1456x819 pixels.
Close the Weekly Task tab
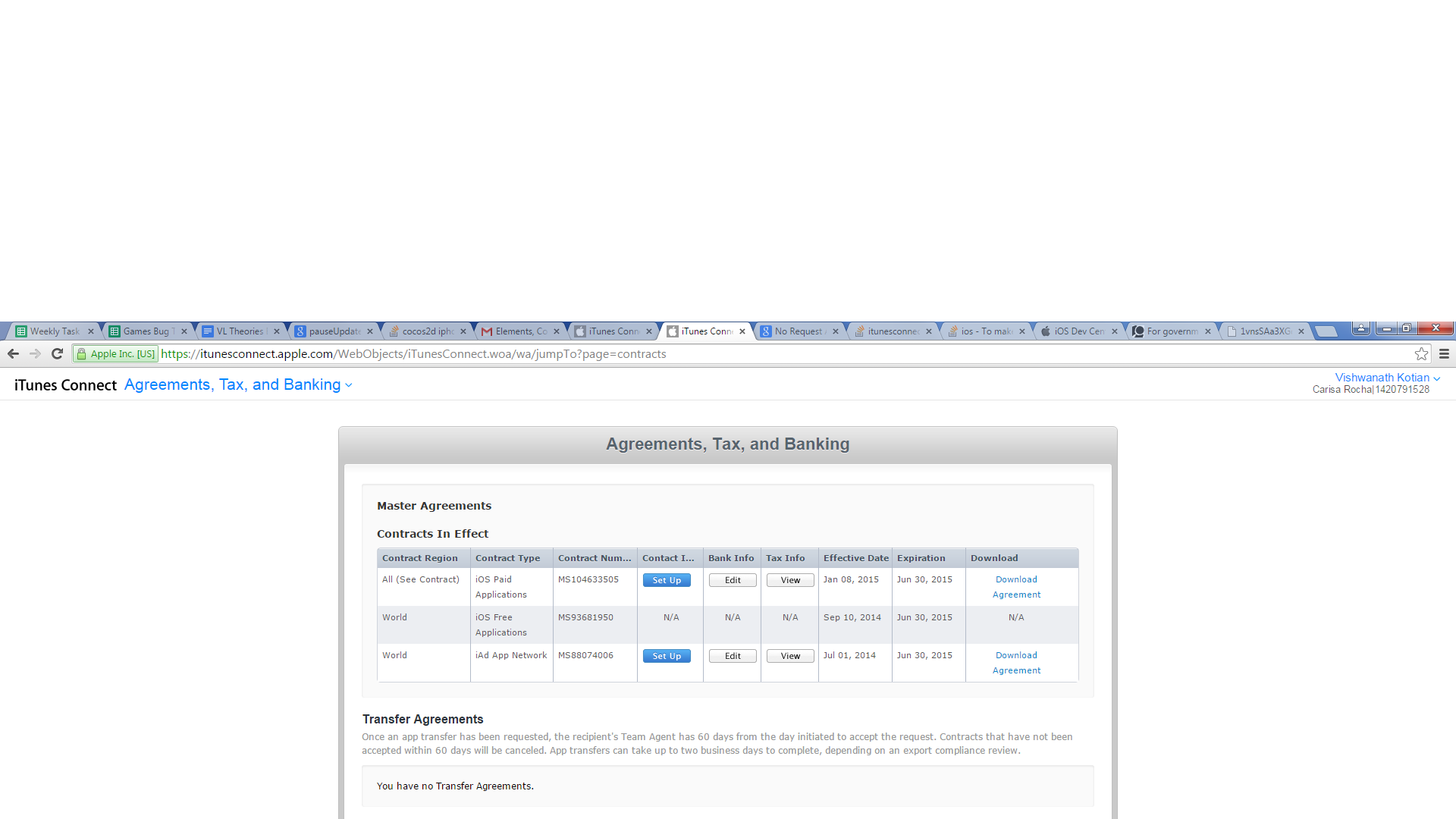(91, 331)
